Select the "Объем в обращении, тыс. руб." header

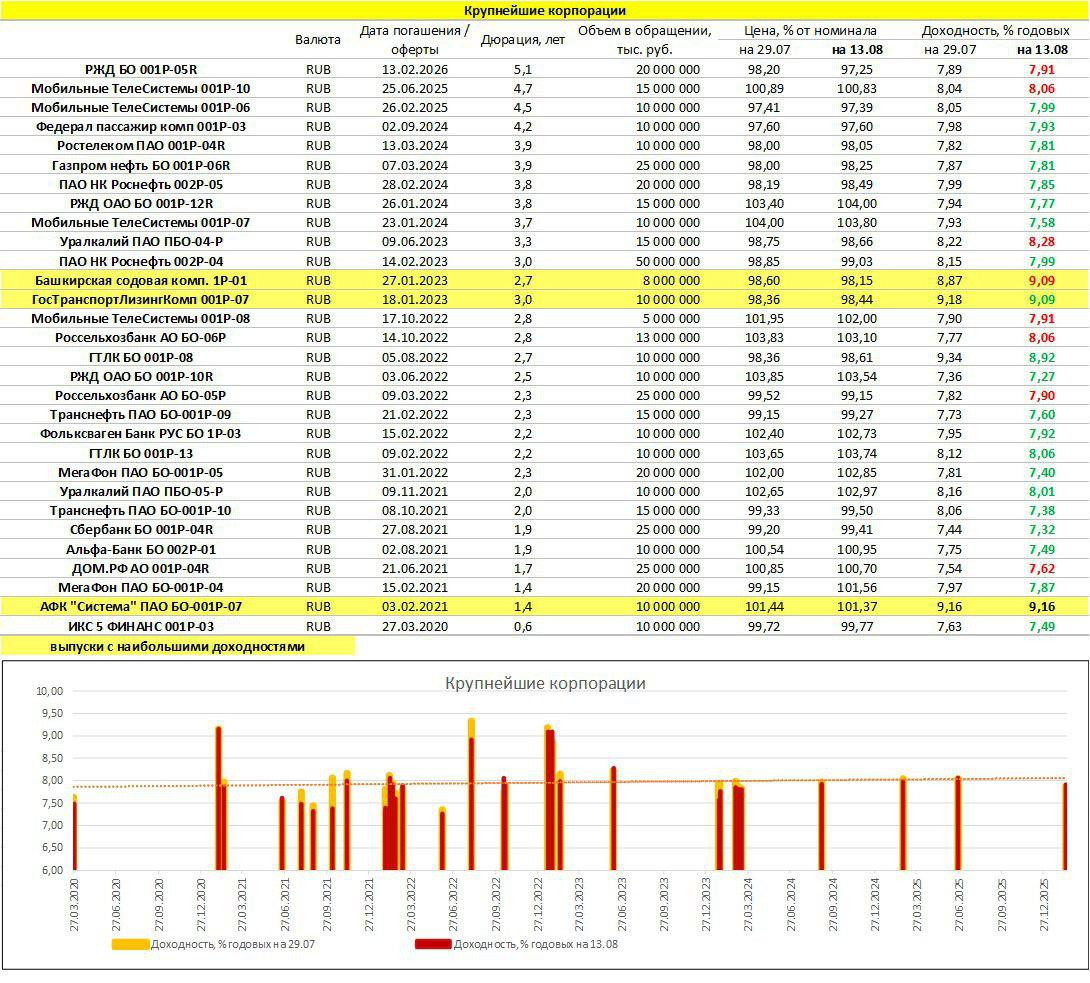point(644,40)
